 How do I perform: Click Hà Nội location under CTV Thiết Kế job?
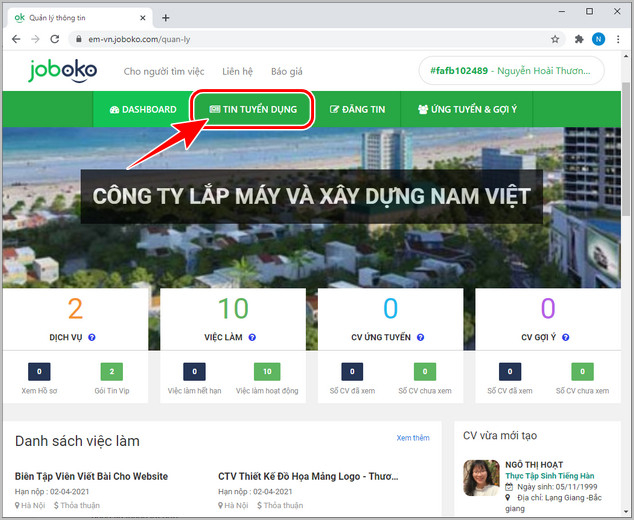[x=233, y=505]
